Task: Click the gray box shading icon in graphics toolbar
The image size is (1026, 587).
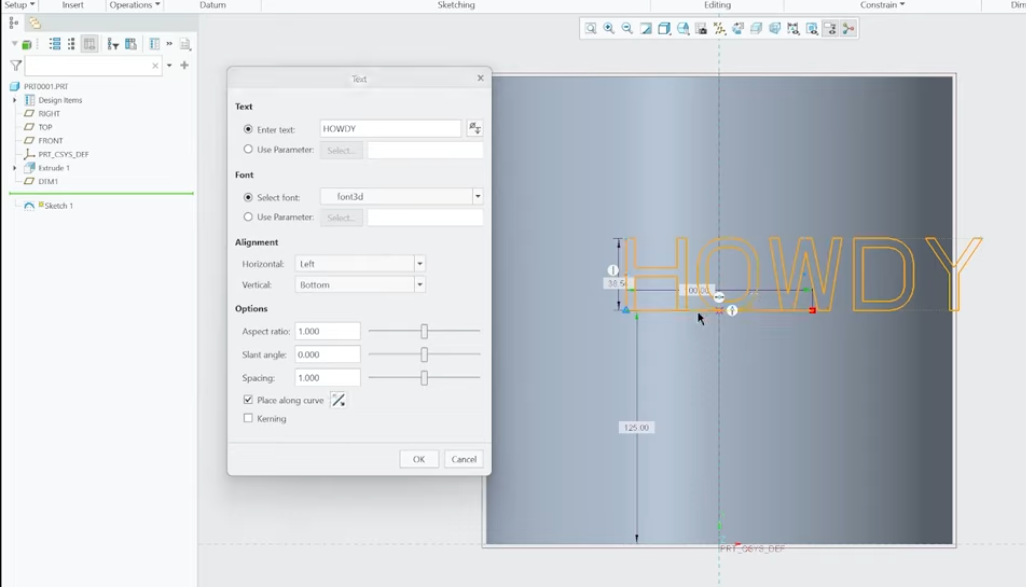Action: [x=756, y=28]
